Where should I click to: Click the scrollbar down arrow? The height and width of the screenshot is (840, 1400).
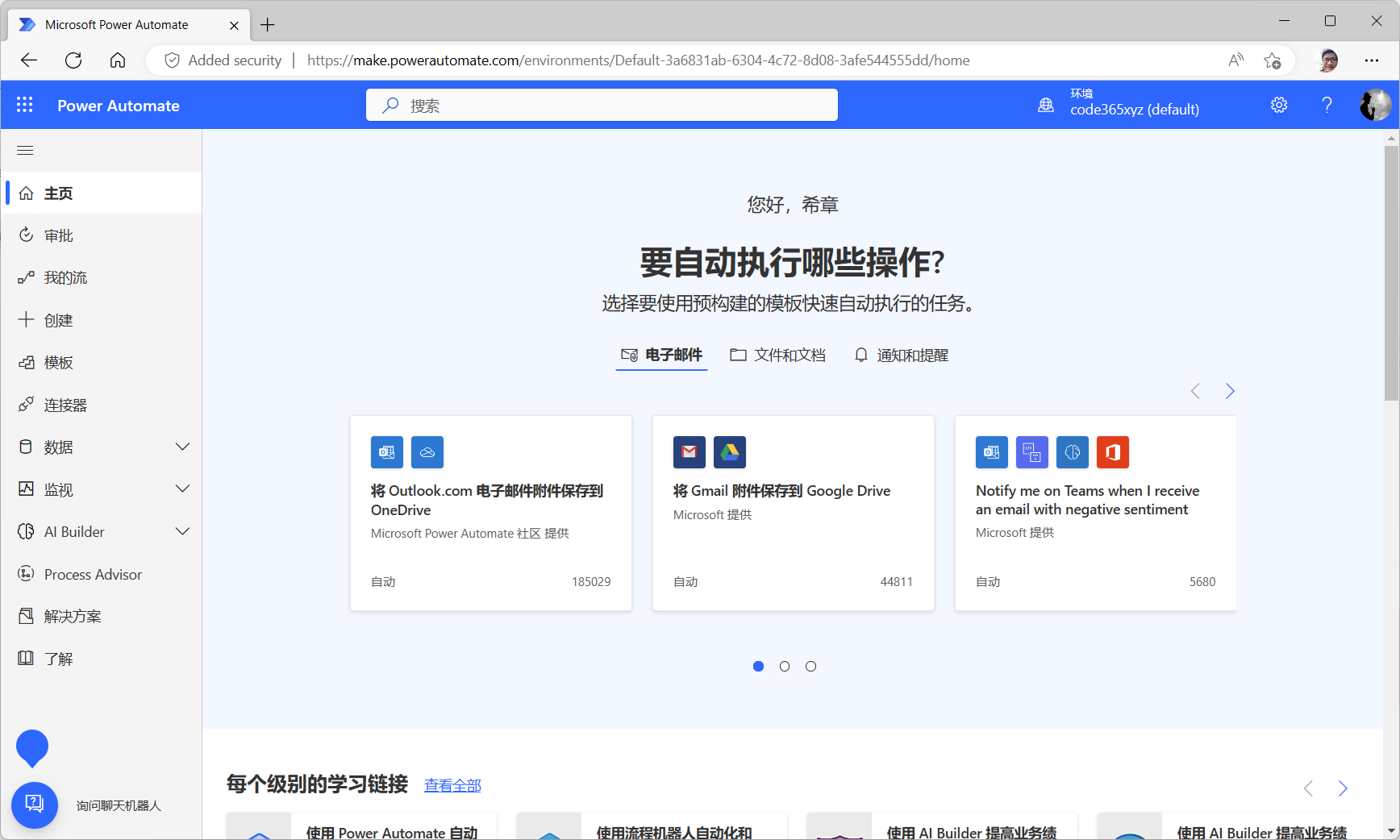(1391, 831)
